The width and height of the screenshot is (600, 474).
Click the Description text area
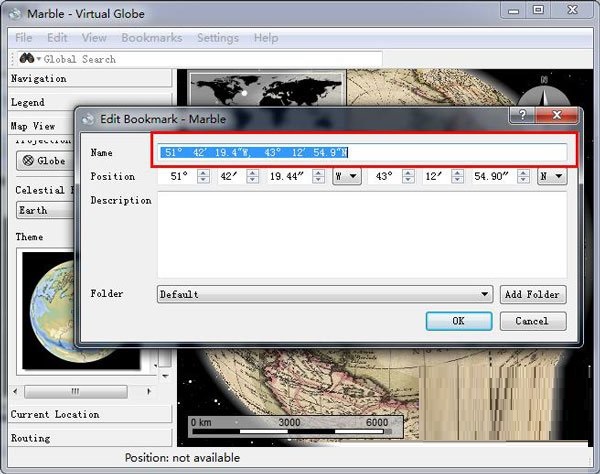(x=362, y=235)
